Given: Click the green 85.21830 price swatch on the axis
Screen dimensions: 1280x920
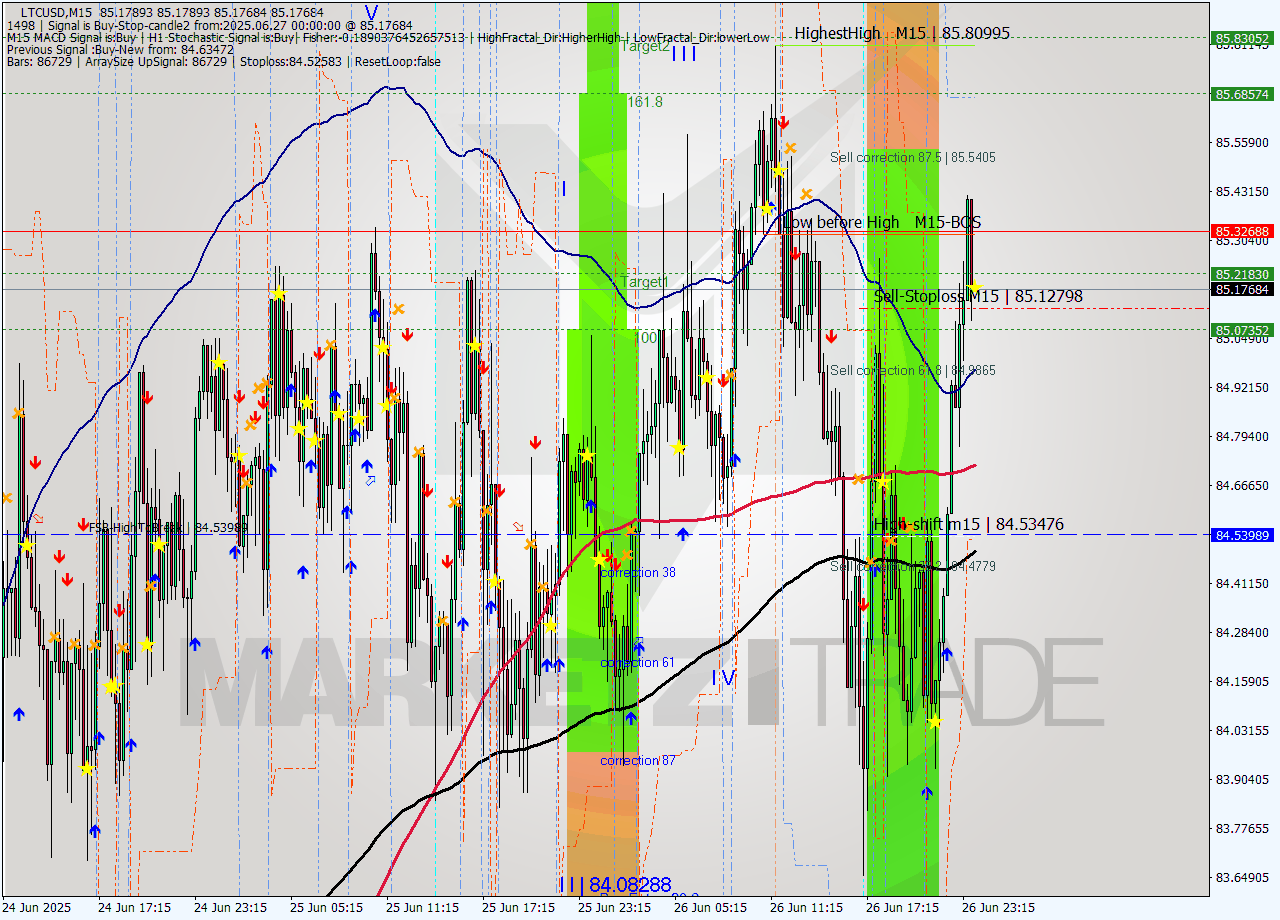Looking at the screenshot, I should 1241,273.
